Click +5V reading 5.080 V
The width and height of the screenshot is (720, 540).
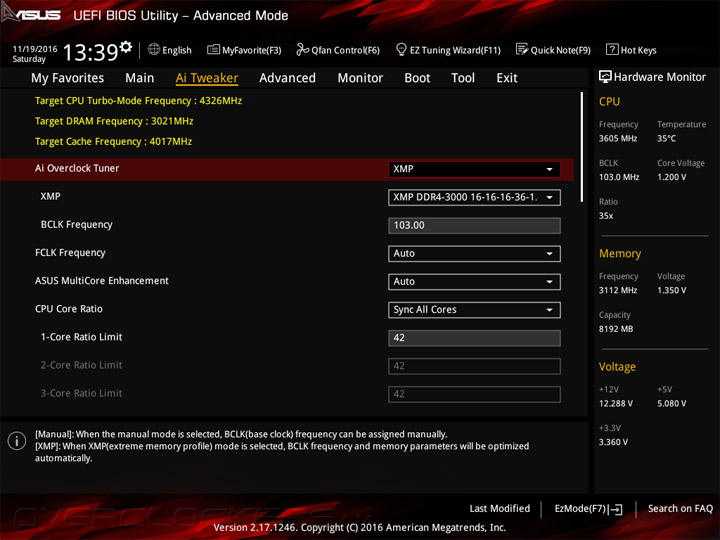point(671,403)
